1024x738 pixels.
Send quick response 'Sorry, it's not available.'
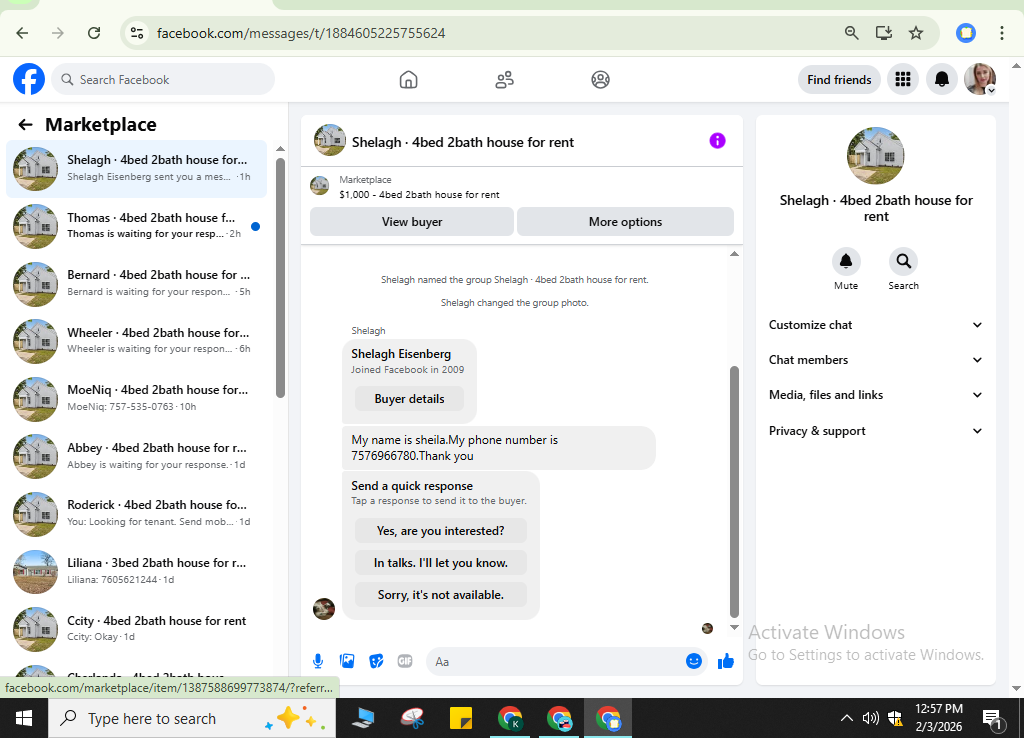tap(440, 594)
